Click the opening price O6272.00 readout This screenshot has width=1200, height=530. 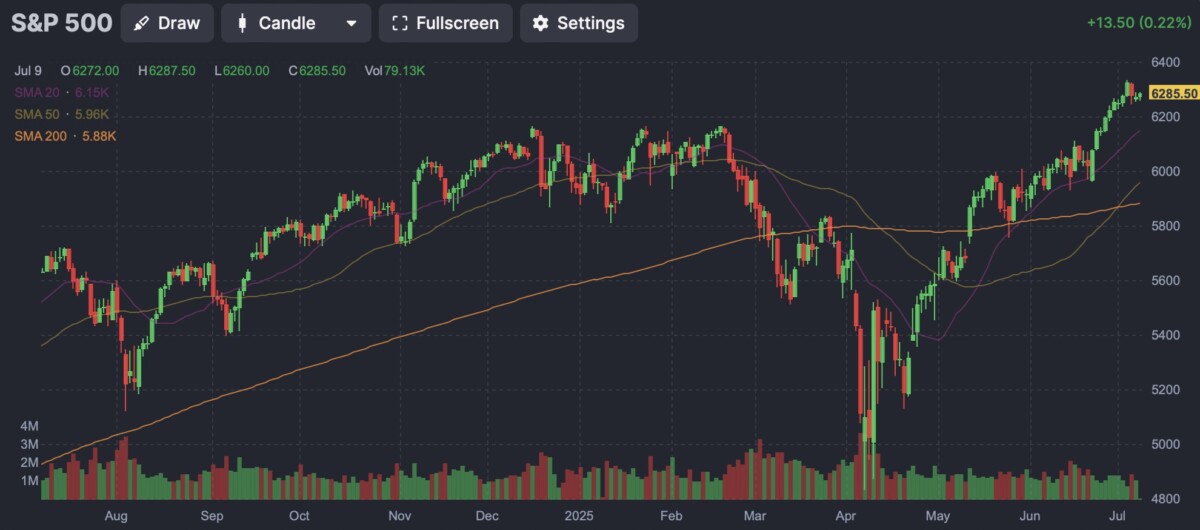(x=90, y=71)
